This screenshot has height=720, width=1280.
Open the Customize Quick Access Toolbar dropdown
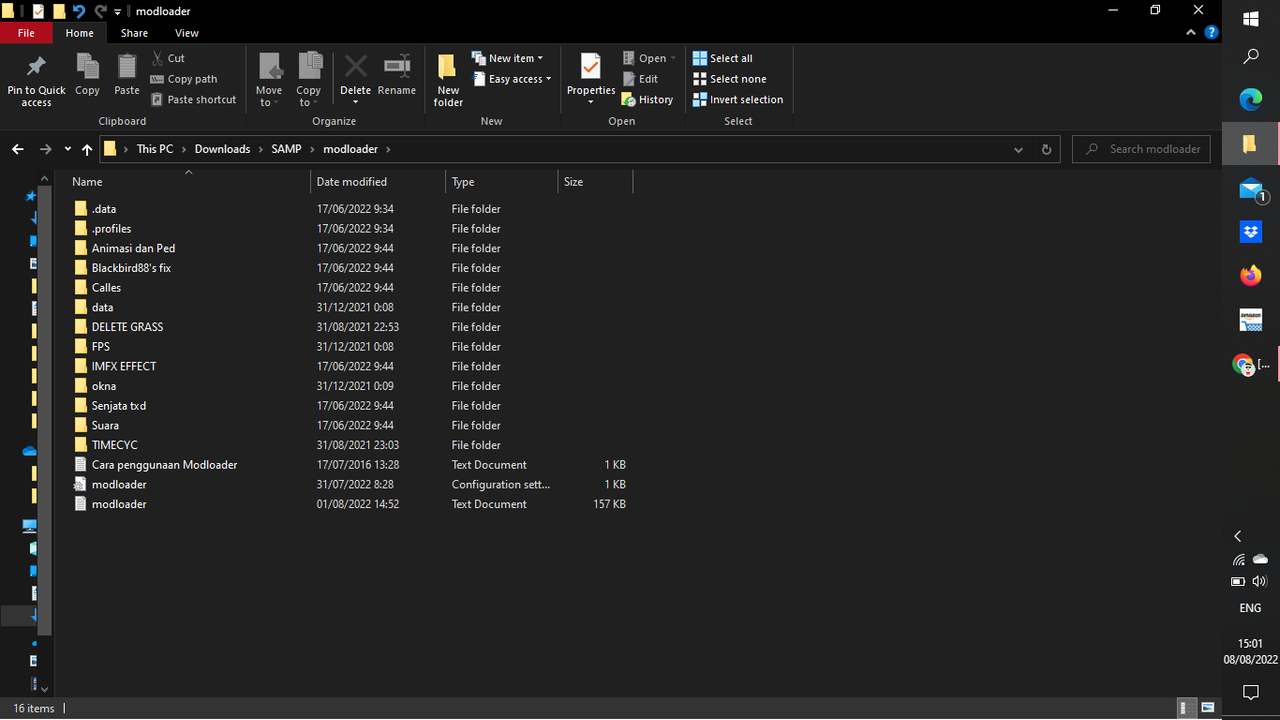click(x=117, y=12)
